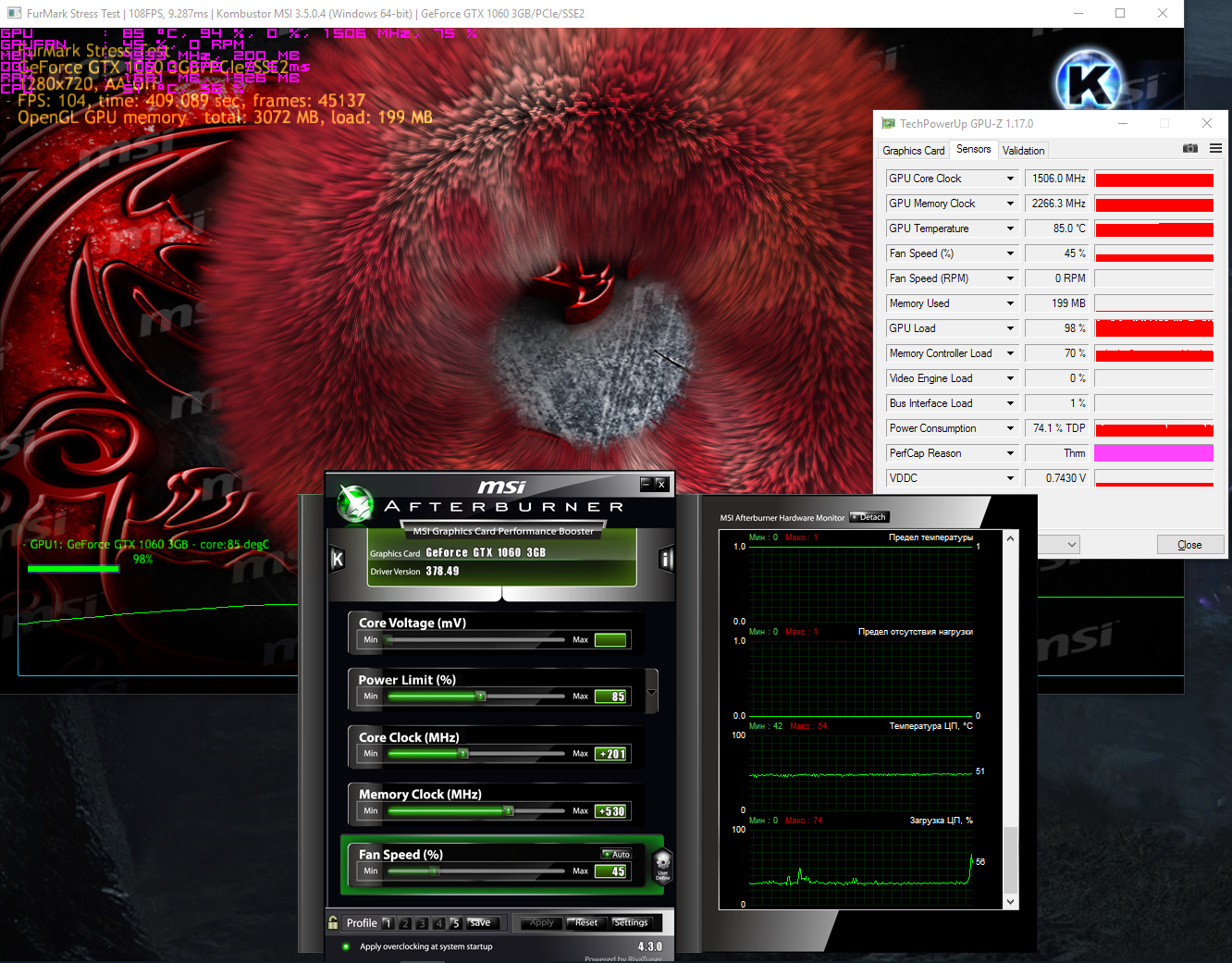Apply the Afterburner overclock settings
This screenshot has width=1232, height=963.
coord(542,923)
